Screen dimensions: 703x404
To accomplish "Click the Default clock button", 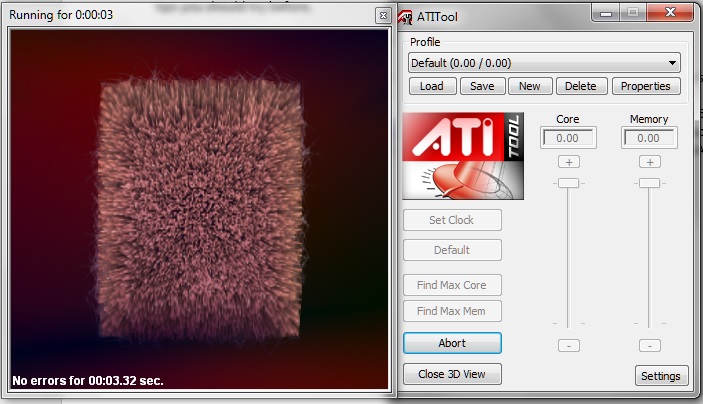I will (452, 250).
